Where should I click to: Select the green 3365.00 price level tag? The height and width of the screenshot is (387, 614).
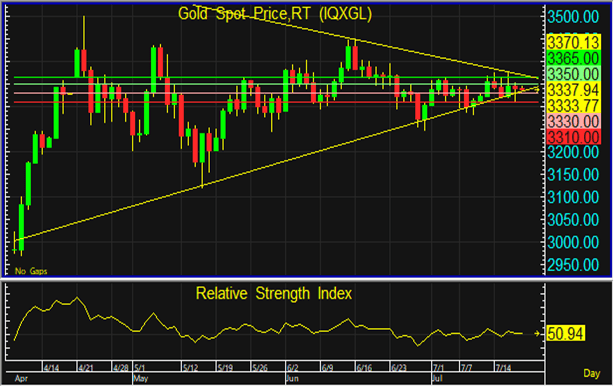tap(573, 58)
